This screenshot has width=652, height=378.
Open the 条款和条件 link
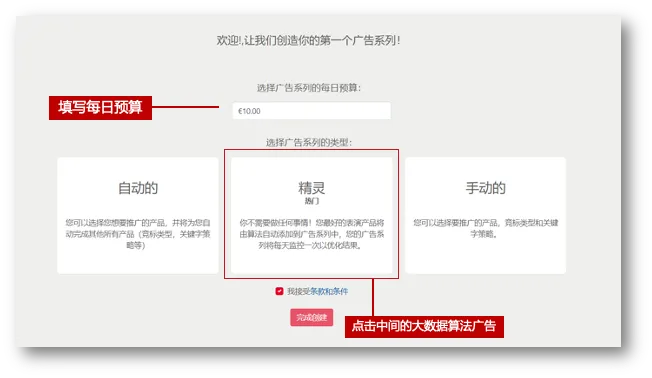[x=329, y=291]
